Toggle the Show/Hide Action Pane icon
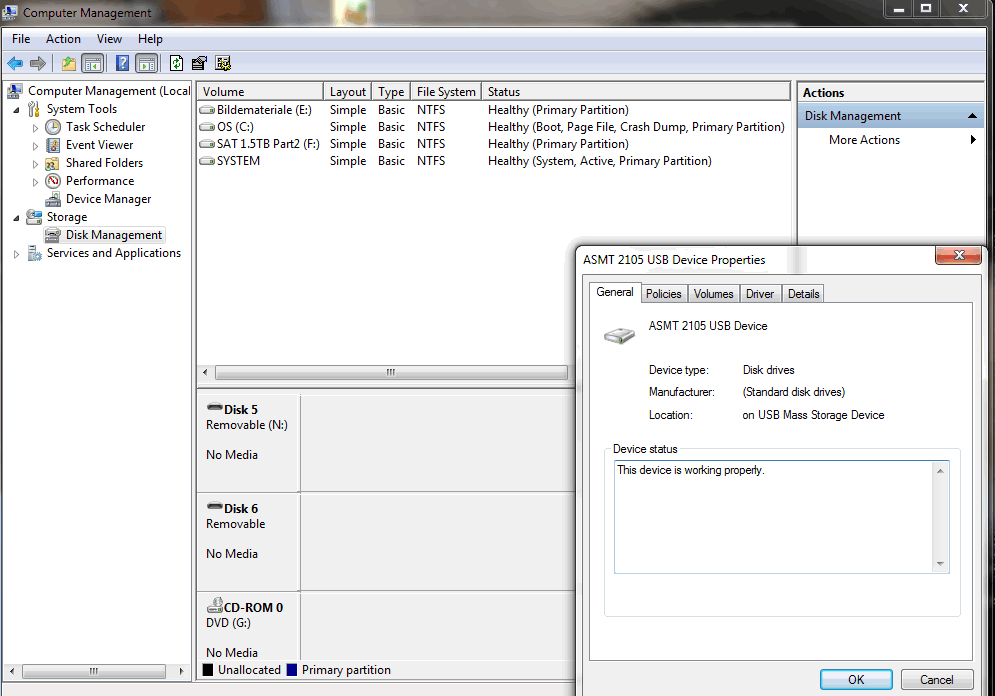This screenshot has width=995, height=696. [x=147, y=63]
